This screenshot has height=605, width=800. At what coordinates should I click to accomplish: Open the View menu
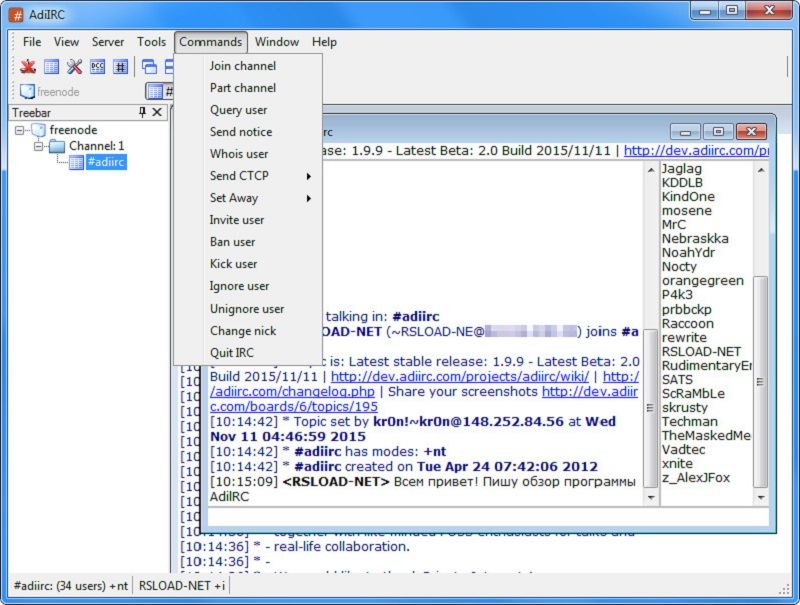tap(66, 42)
